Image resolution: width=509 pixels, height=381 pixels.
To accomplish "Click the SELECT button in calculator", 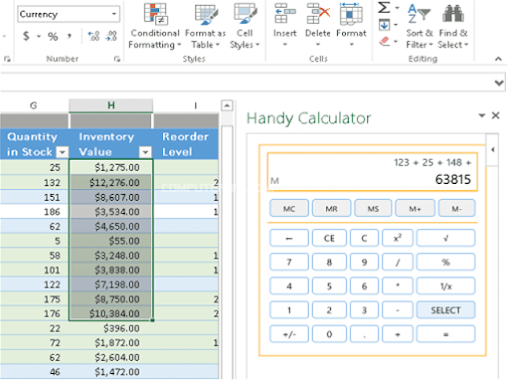I will point(446,310).
